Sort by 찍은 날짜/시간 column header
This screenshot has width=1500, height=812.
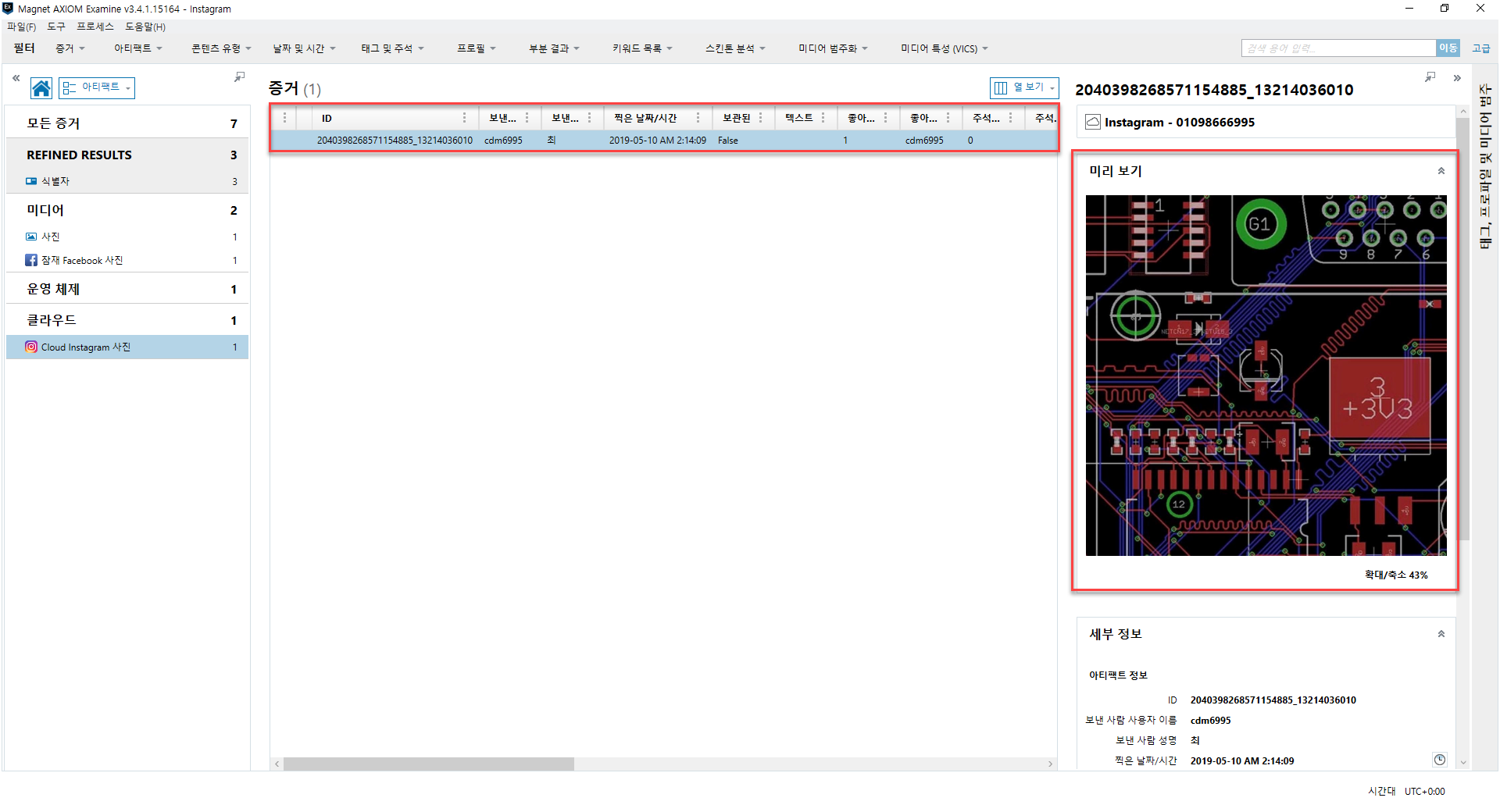645,118
